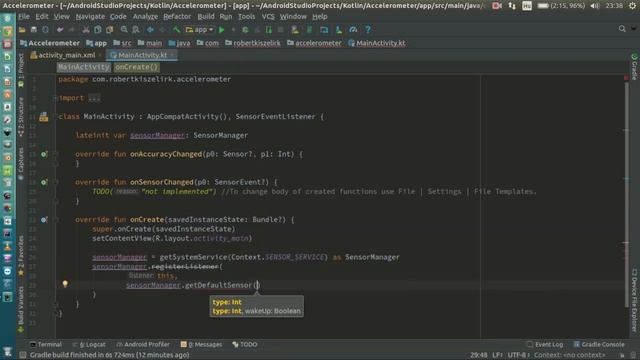The image size is (640, 360).
Task: Click the java breadcrumb folder
Action: point(179,43)
